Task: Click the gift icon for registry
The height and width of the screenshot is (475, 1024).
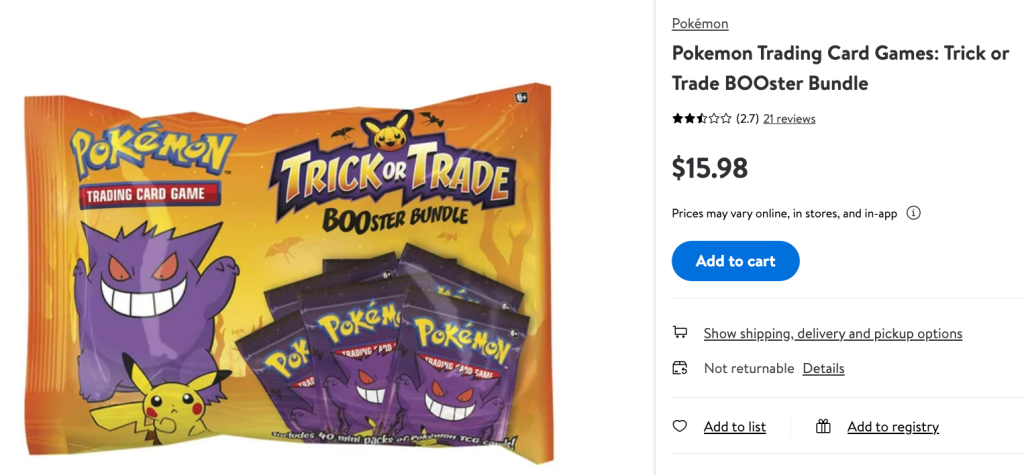Action: coord(823,426)
